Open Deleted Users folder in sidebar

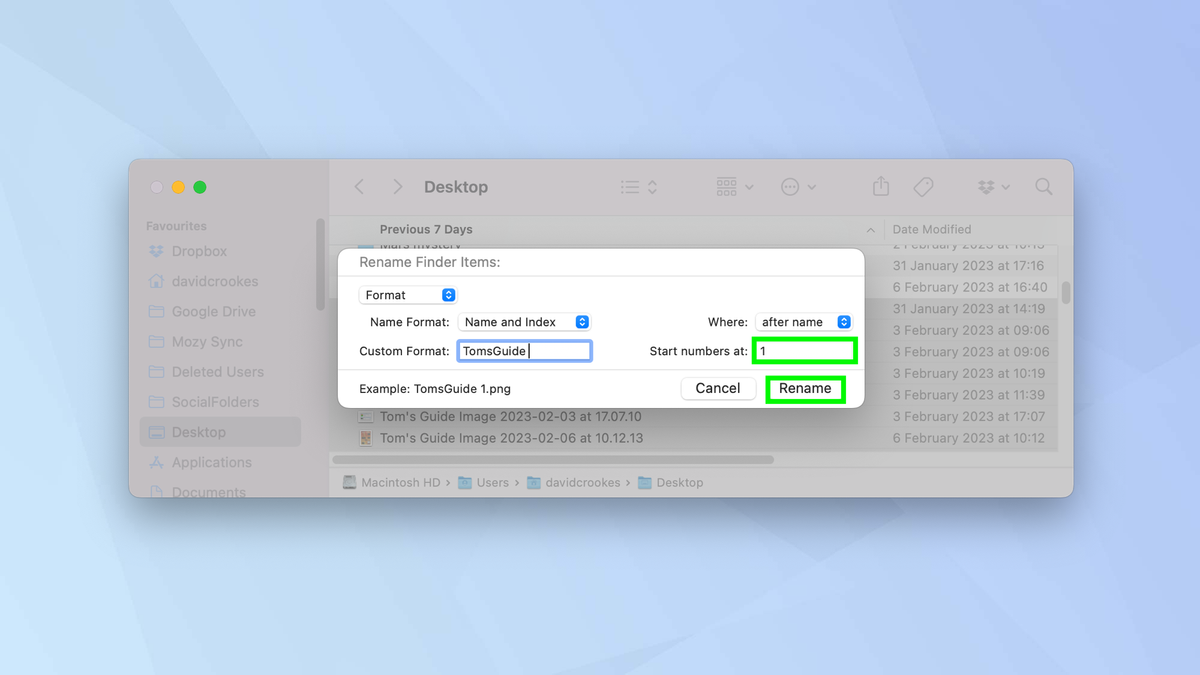(x=218, y=372)
